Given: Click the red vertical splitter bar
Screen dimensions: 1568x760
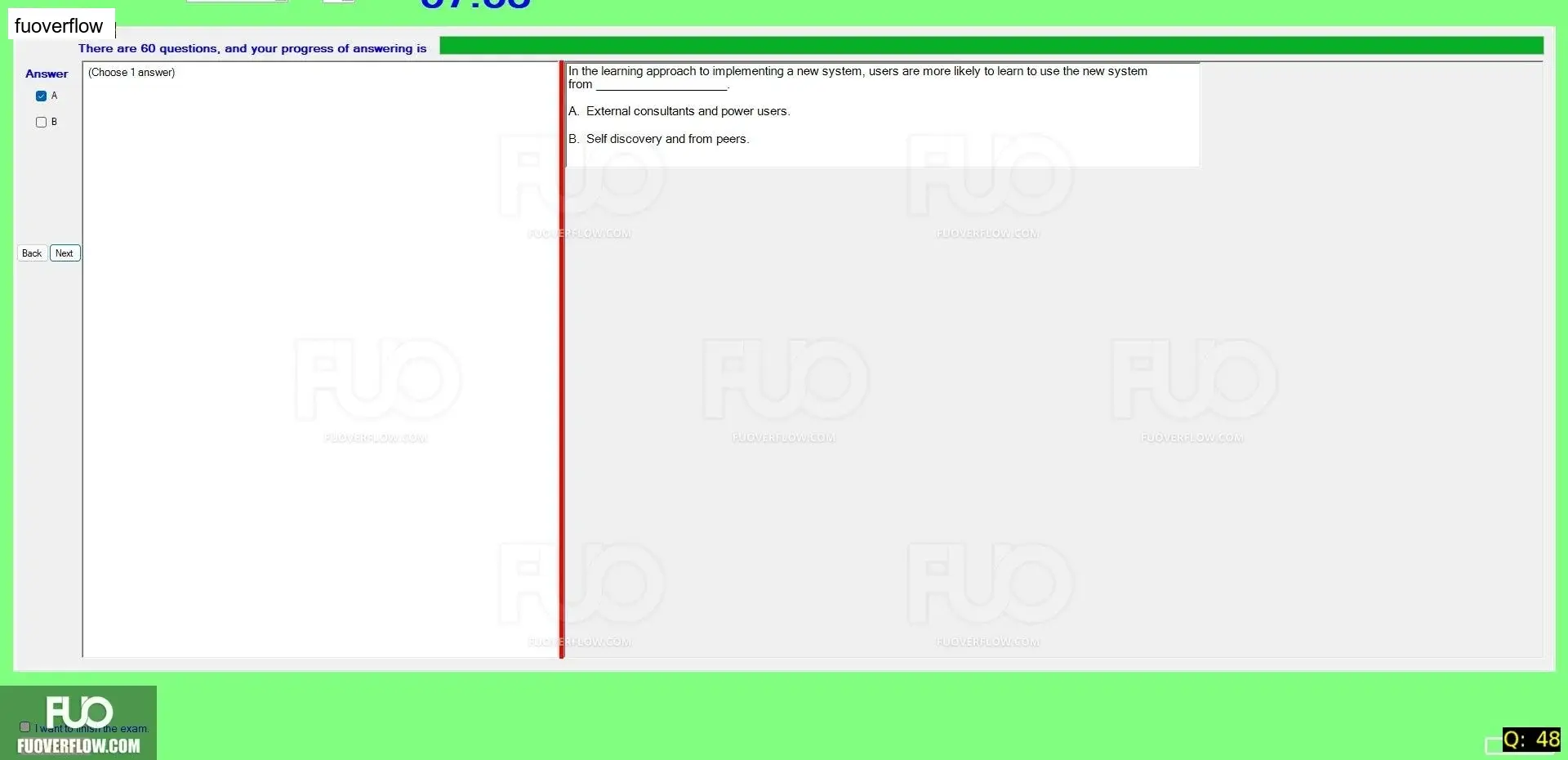Looking at the screenshot, I should point(562,360).
